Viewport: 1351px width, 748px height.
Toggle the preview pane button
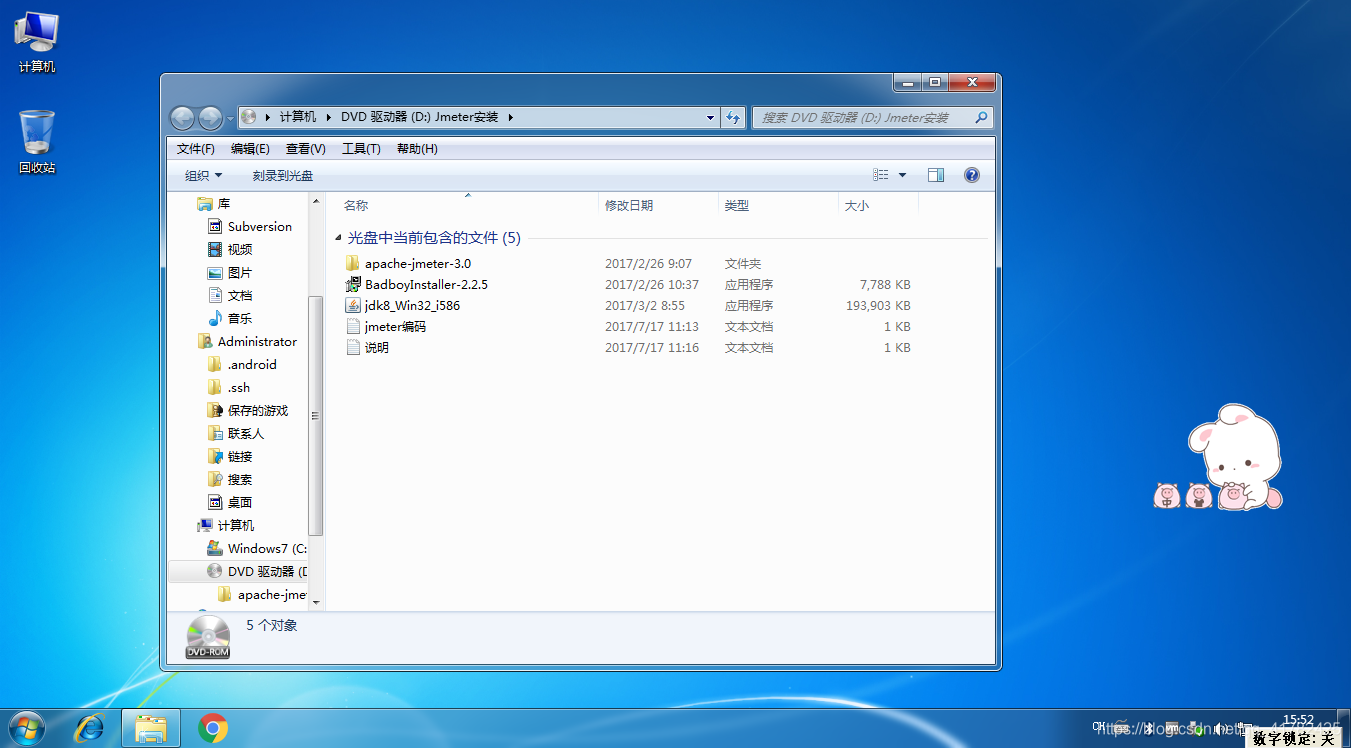click(x=935, y=175)
